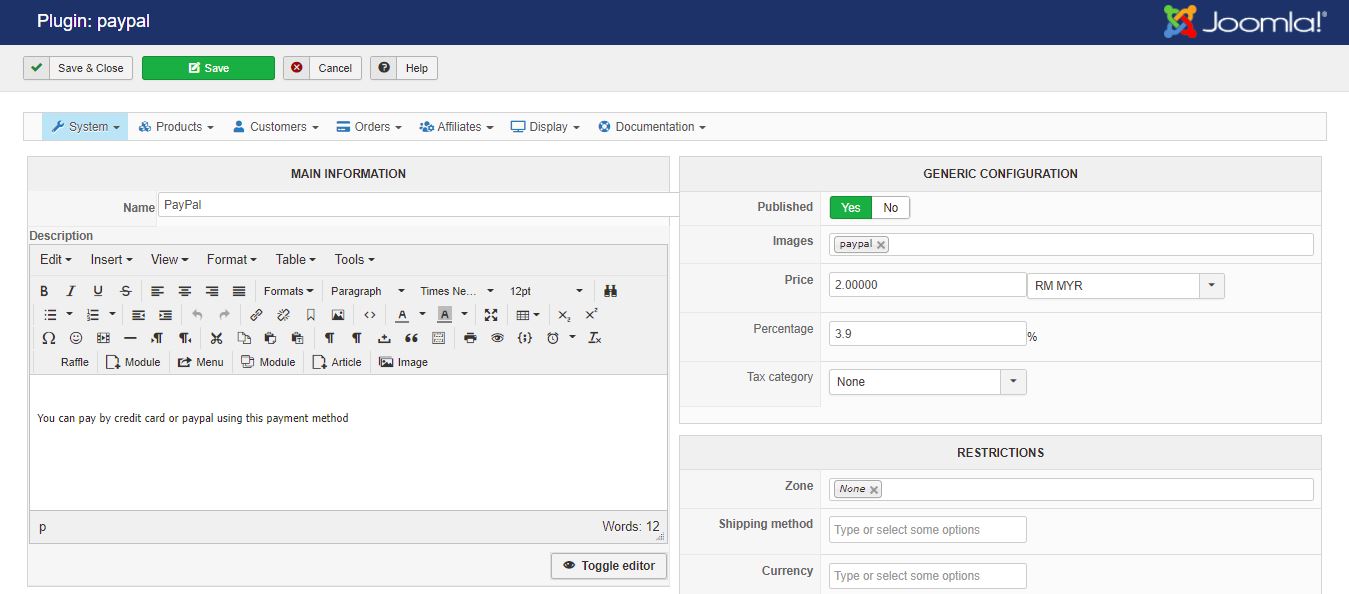The width and height of the screenshot is (1349, 594).
Task: Increase indent of paragraph
Action: click(x=165, y=315)
